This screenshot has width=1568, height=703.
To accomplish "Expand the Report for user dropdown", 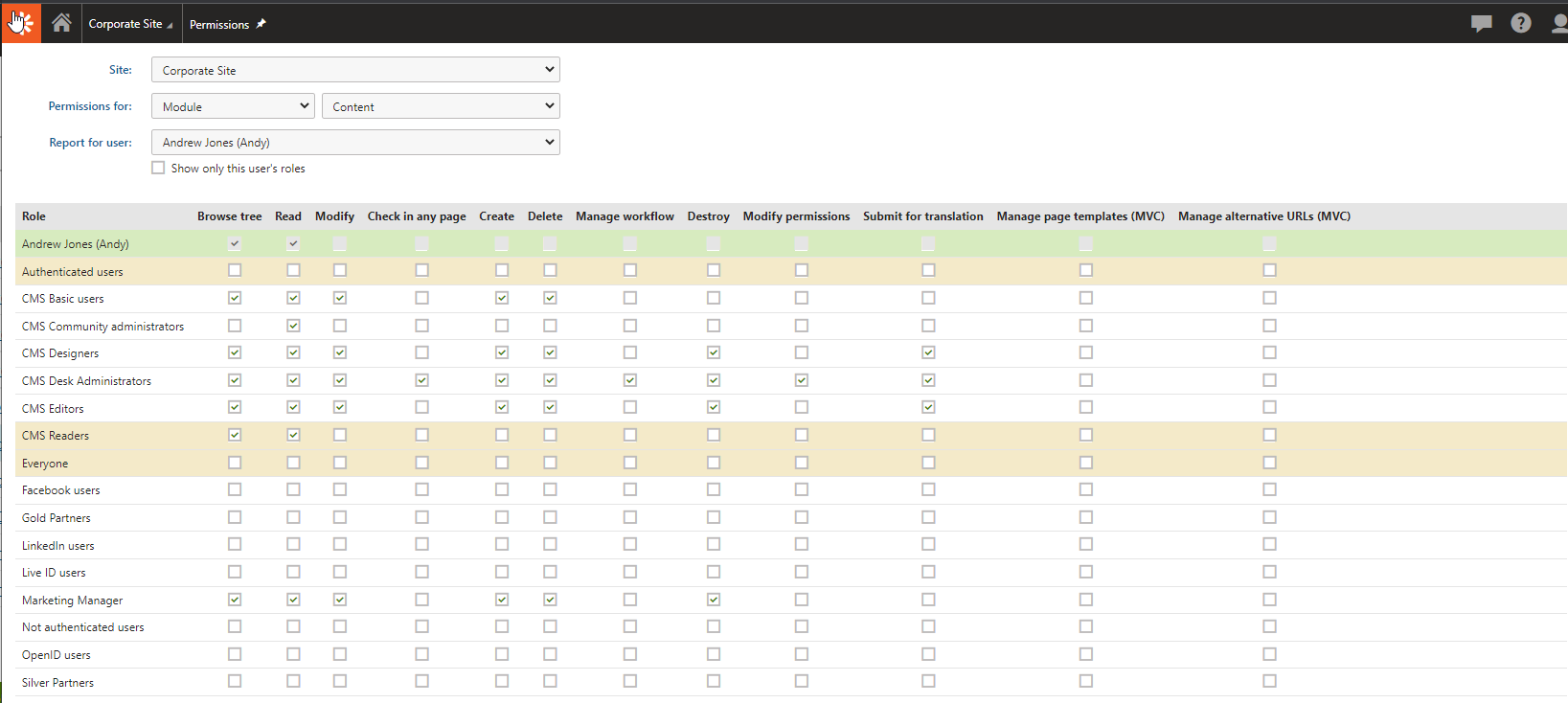I will (x=355, y=143).
